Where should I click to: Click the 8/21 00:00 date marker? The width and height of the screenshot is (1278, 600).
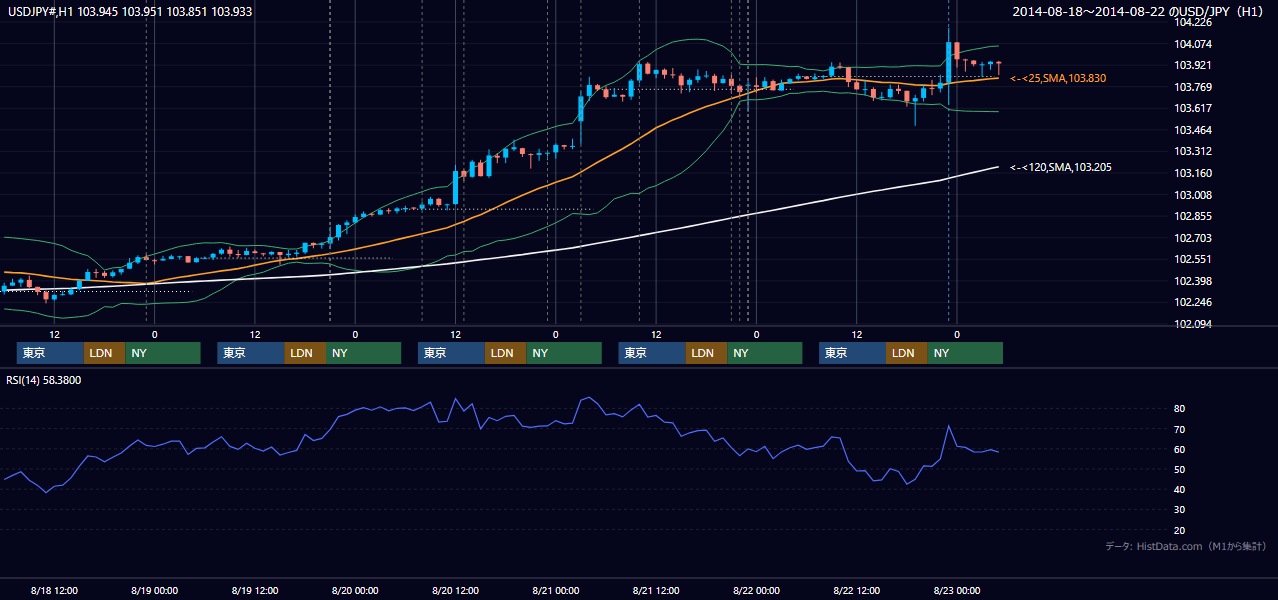(555, 590)
